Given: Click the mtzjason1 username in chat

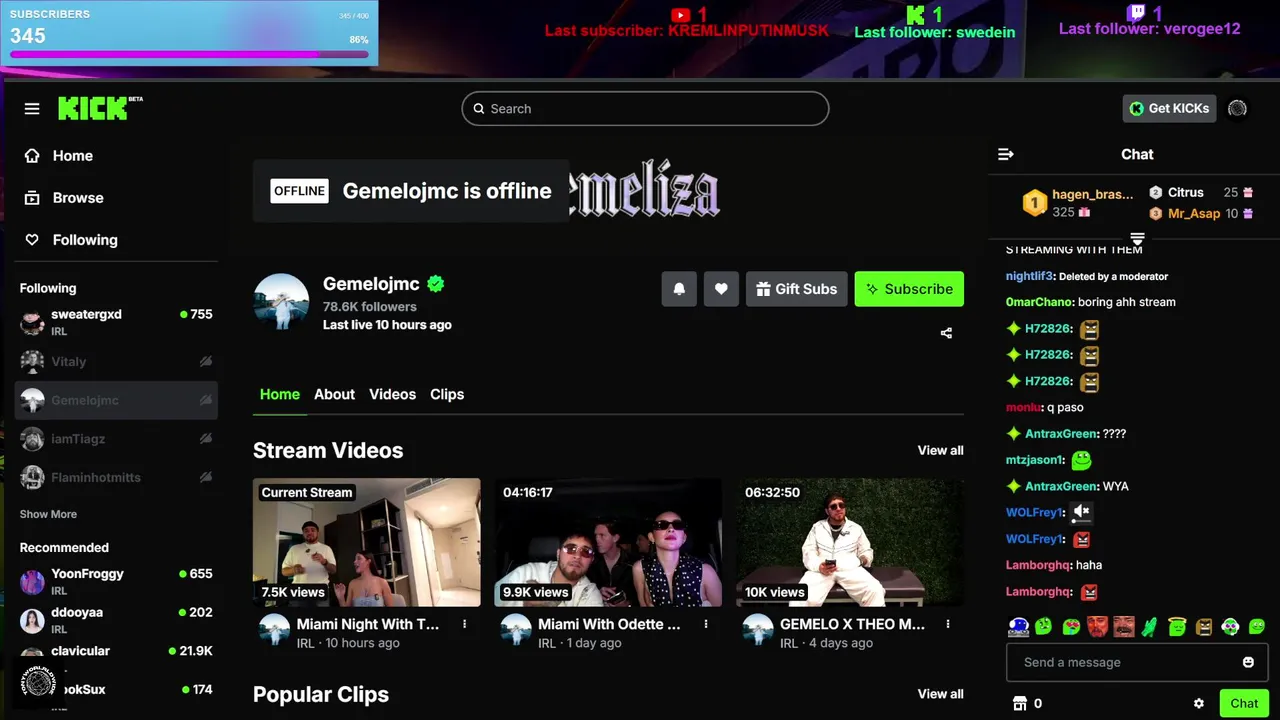Looking at the screenshot, I should click(1035, 460).
